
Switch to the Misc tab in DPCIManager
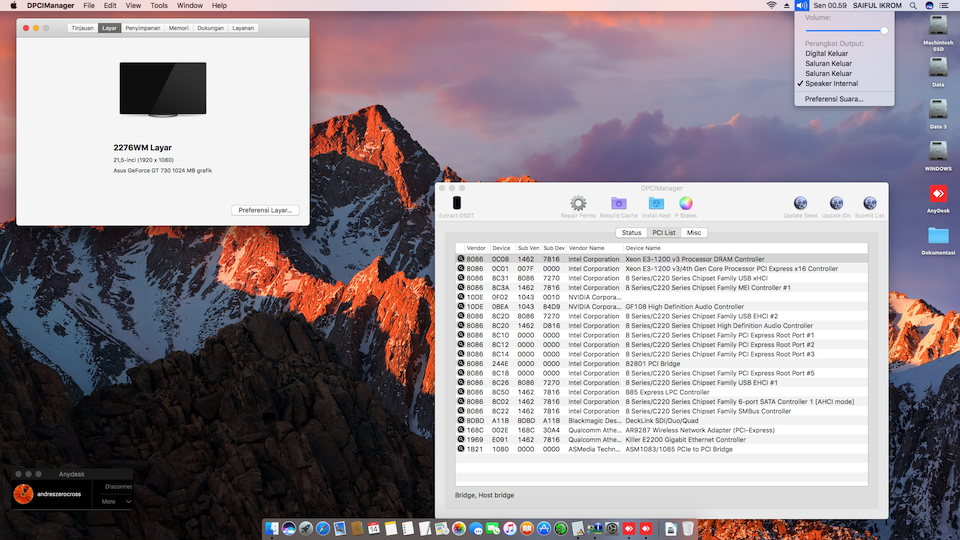(x=694, y=233)
